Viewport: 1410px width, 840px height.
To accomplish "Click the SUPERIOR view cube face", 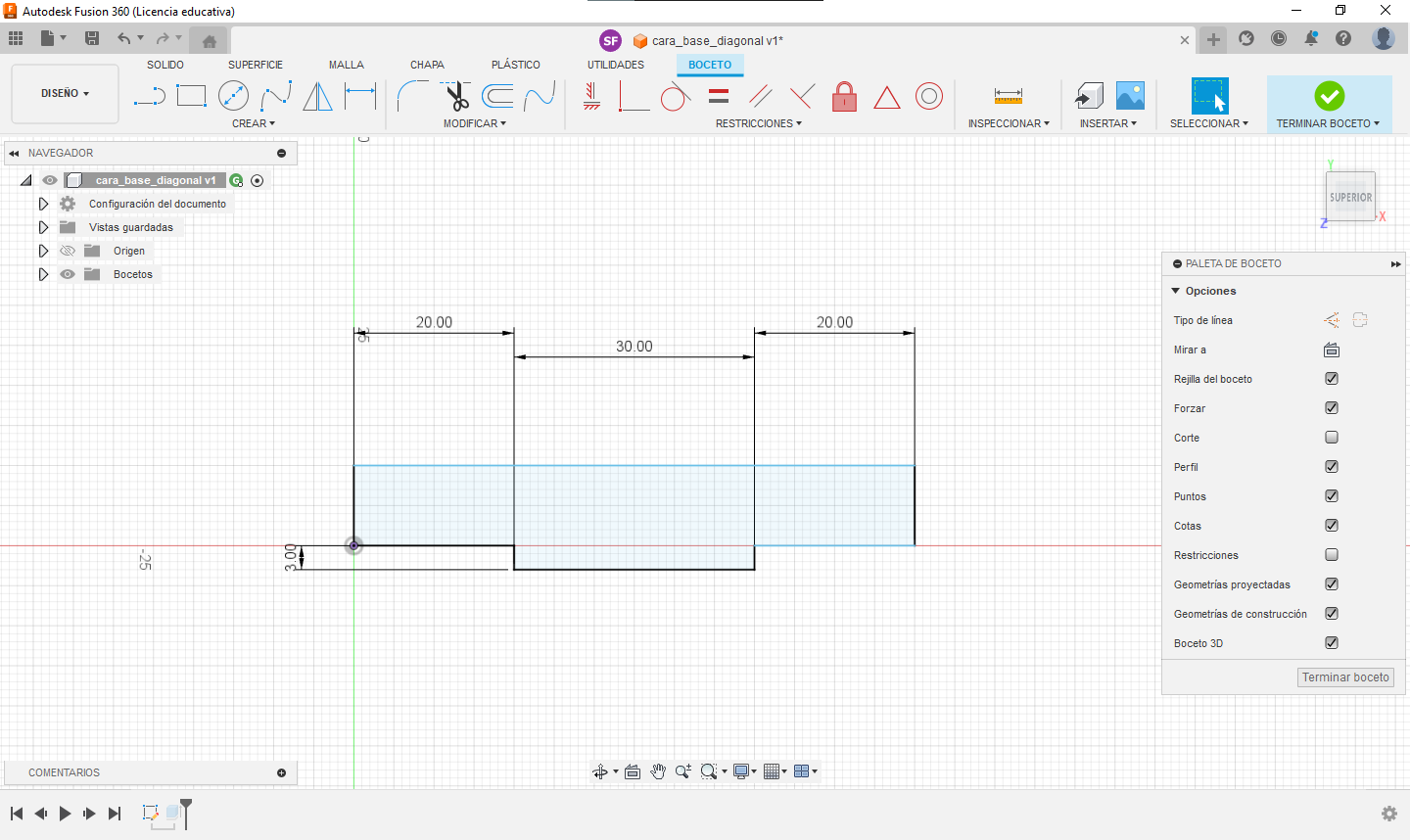I will click(x=1350, y=196).
